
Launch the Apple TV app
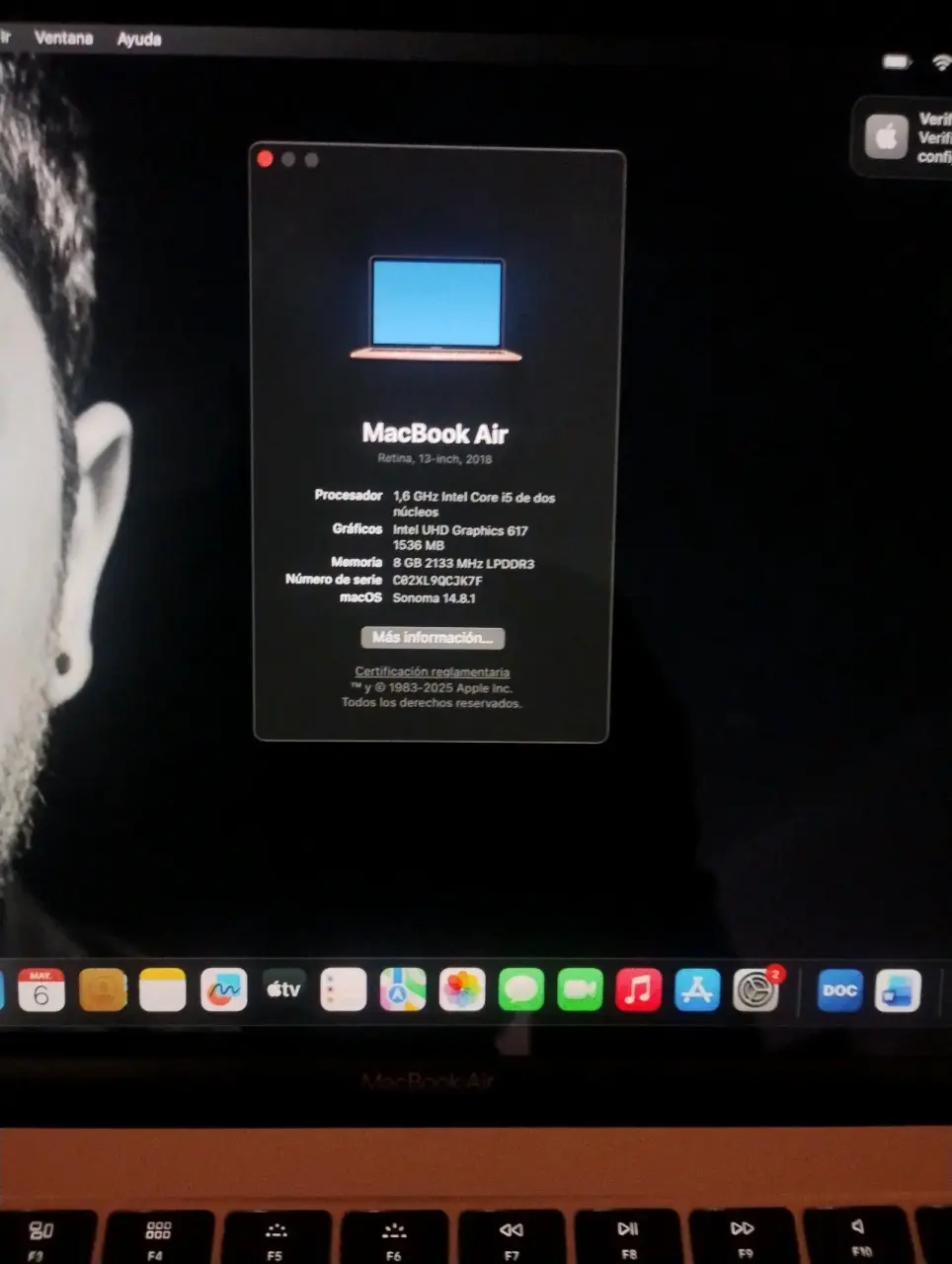pyautogui.click(x=283, y=989)
